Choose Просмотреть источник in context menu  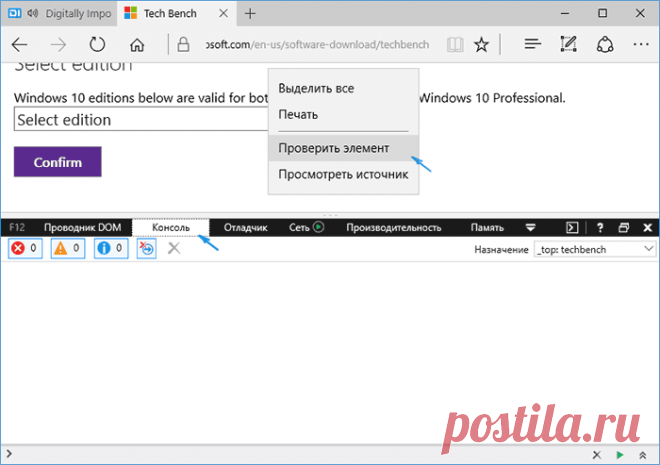(x=343, y=174)
